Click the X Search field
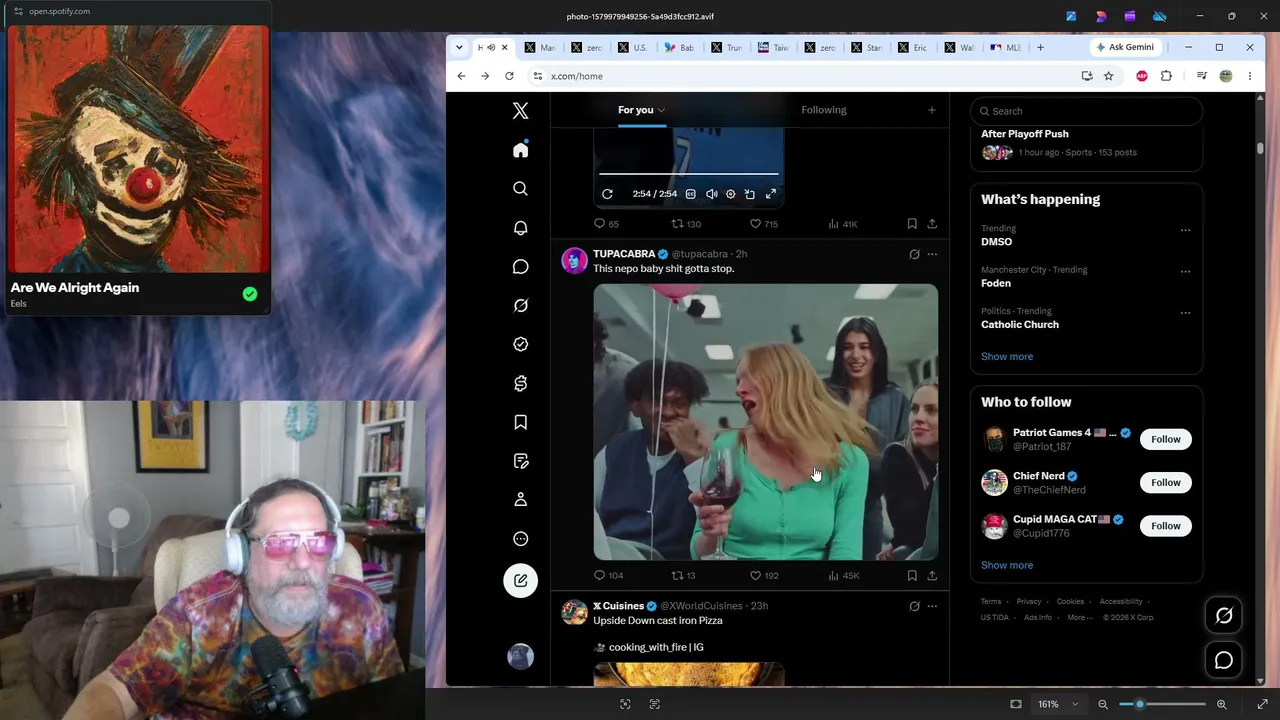The width and height of the screenshot is (1280, 720). pyautogui.click(x=1086, y=111)
